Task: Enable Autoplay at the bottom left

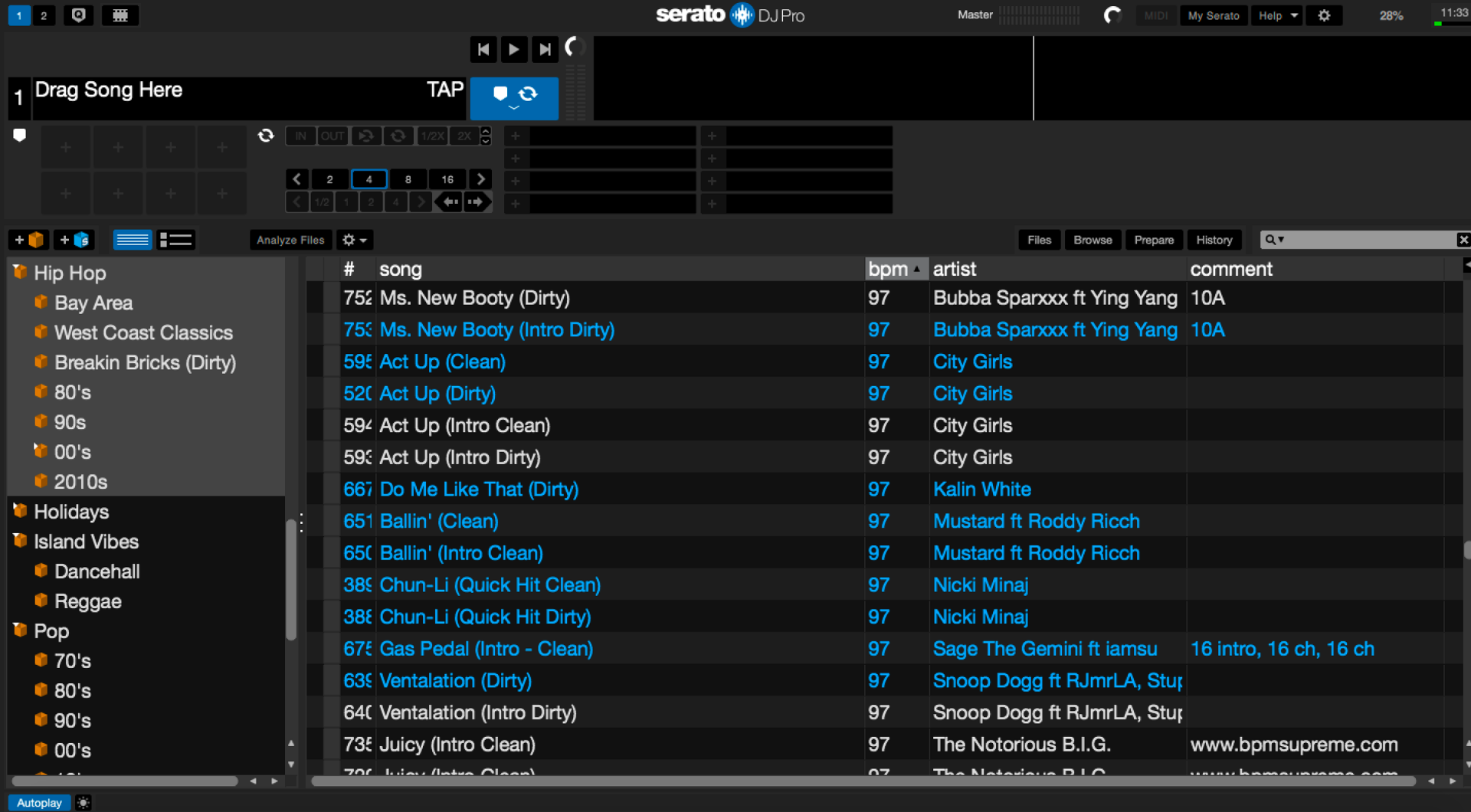Action: [x=39, y=803]
